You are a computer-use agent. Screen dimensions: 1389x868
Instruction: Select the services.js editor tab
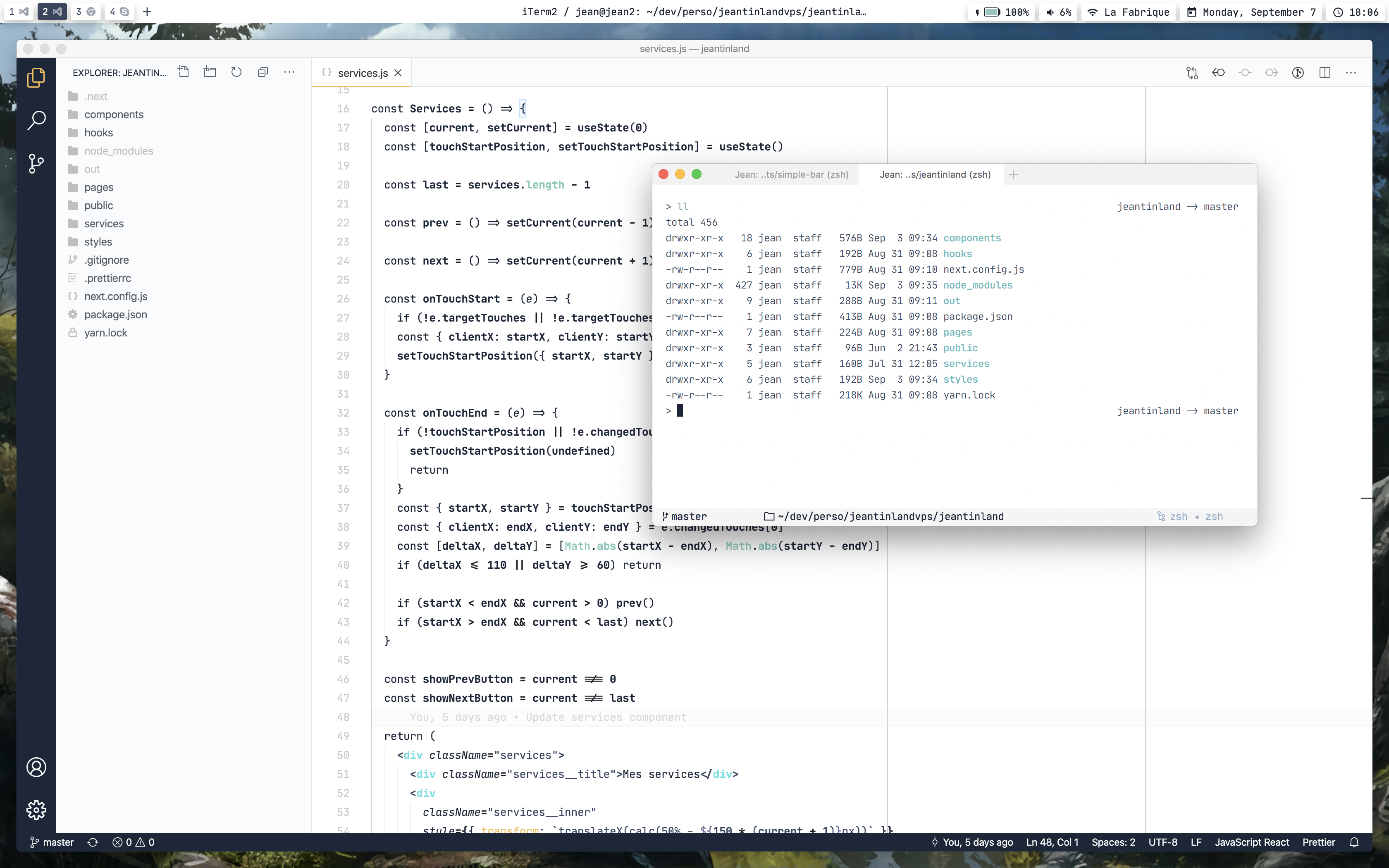(x=362, y=73)
